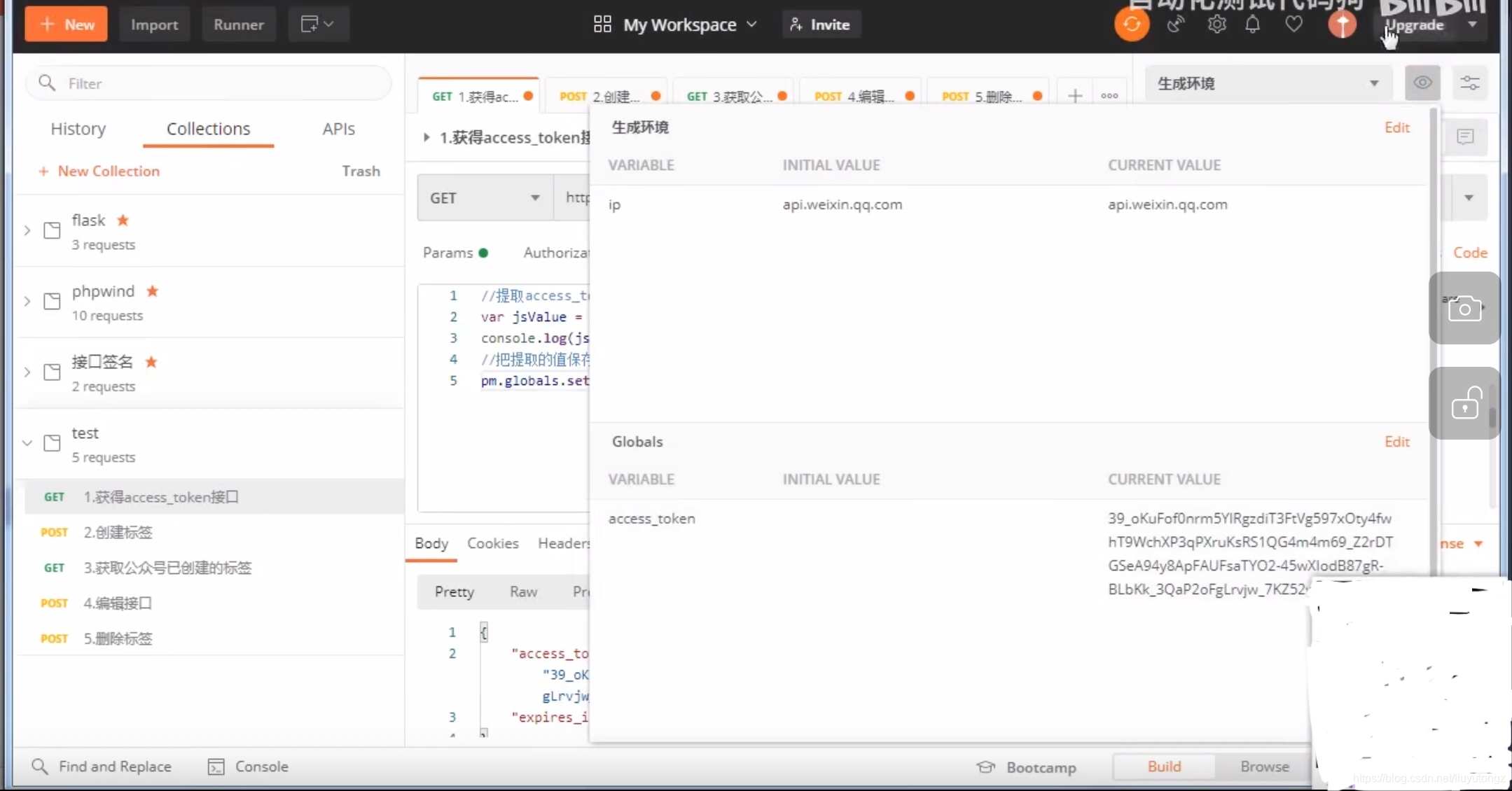Switch to Build mode
Viewport: 1512px width, 791px height.
[x=1164, y=766]
